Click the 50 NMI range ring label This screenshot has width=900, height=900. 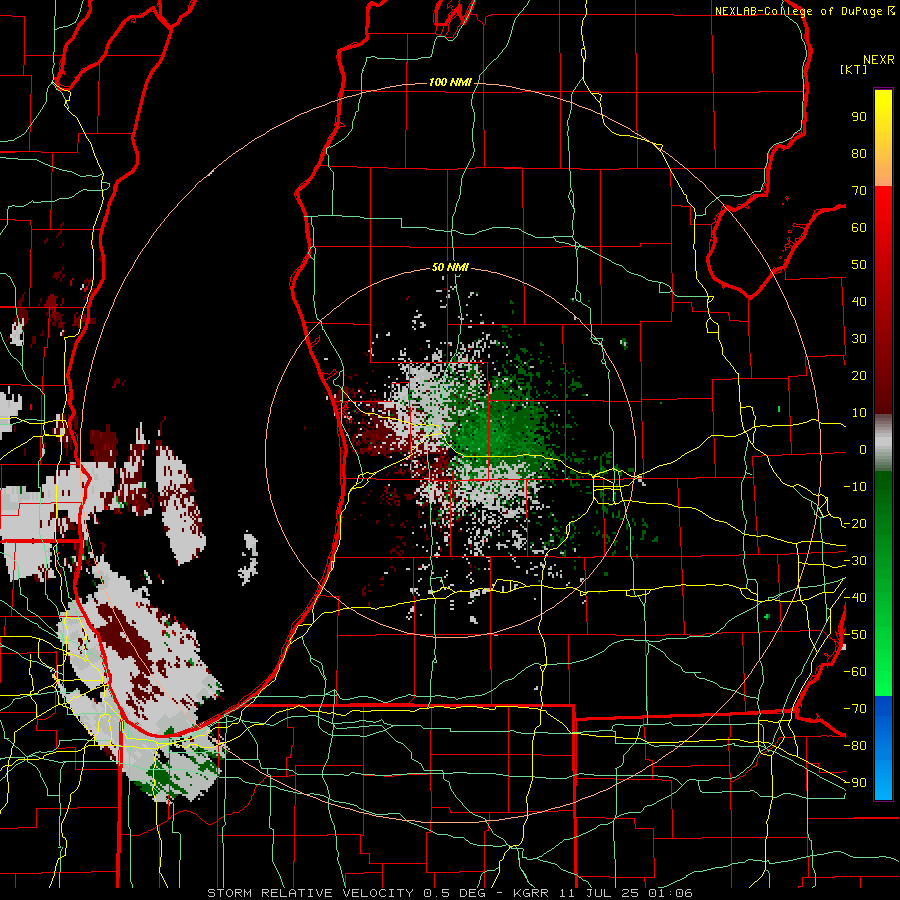tap(450, 267)
